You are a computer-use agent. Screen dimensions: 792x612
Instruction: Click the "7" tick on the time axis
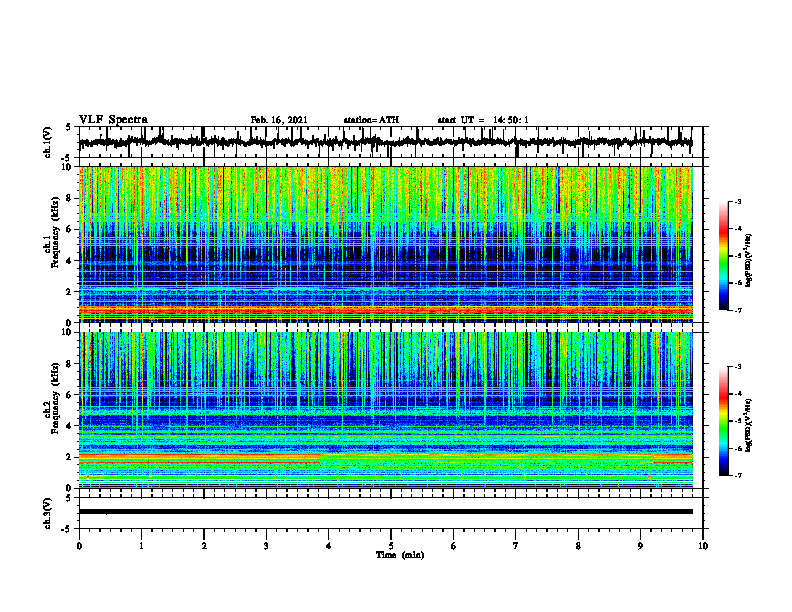[516, 546]
